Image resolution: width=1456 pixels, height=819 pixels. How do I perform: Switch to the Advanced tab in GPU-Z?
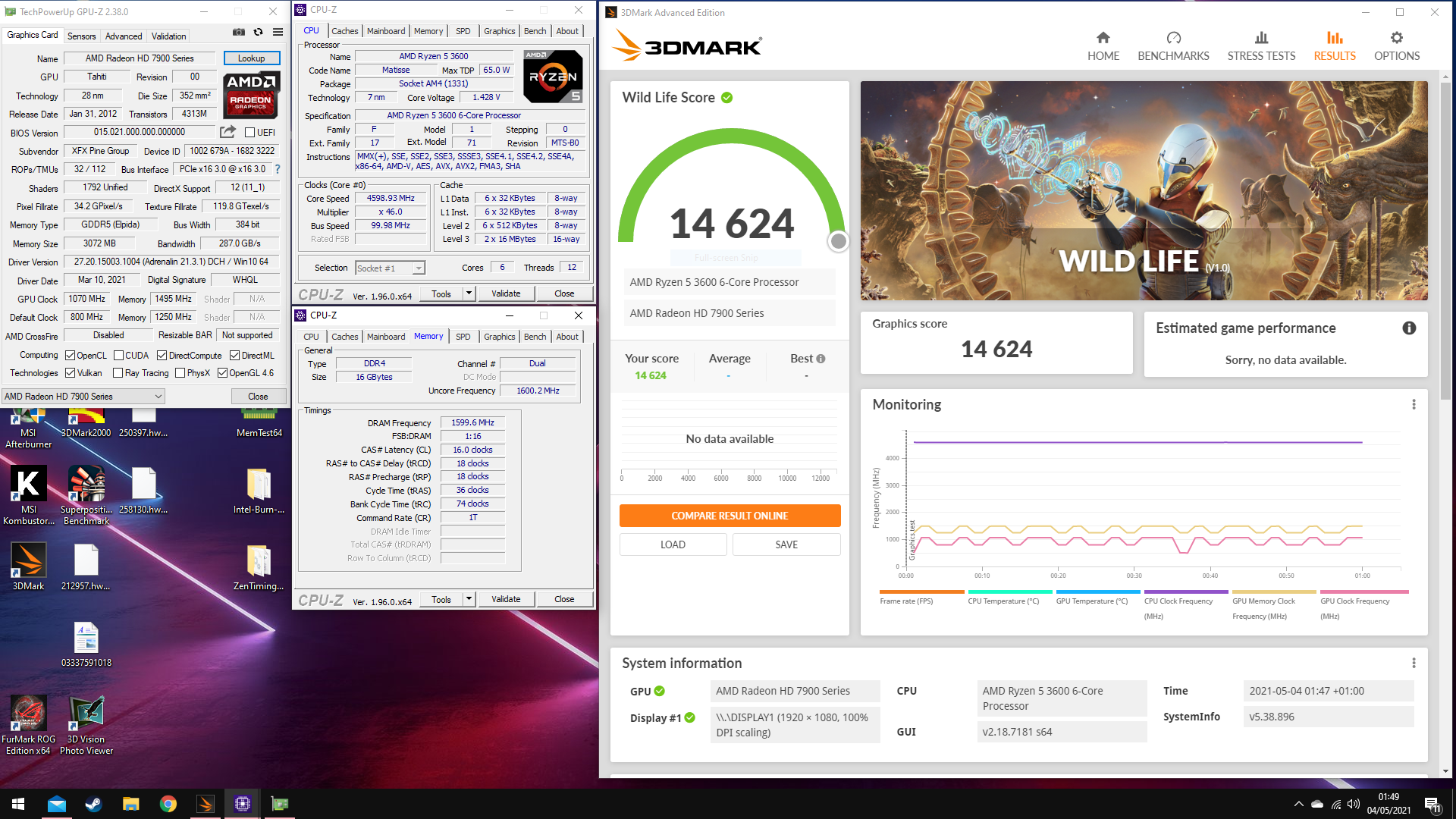click(x=124, y=36)
